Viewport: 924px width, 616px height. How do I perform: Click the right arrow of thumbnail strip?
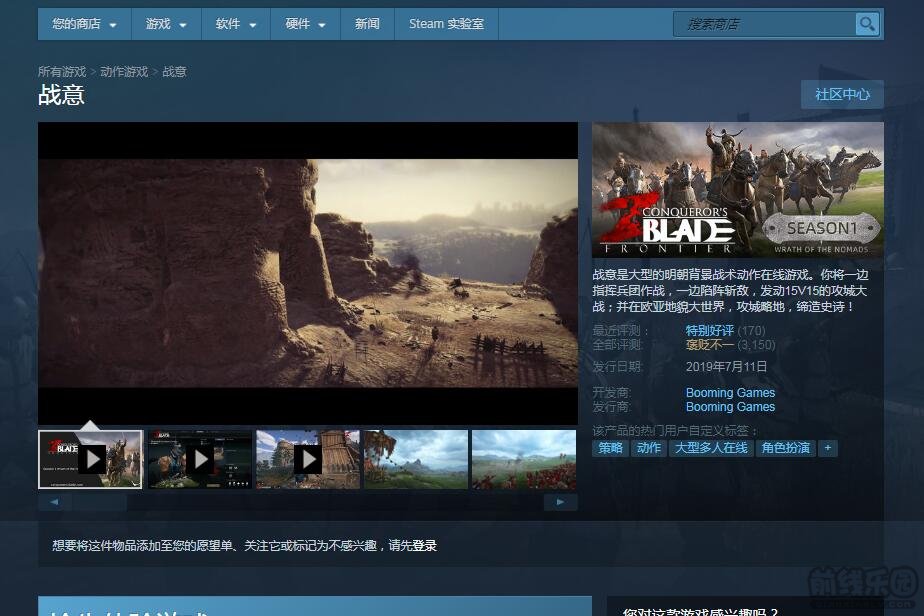click(x=560, y=502)
